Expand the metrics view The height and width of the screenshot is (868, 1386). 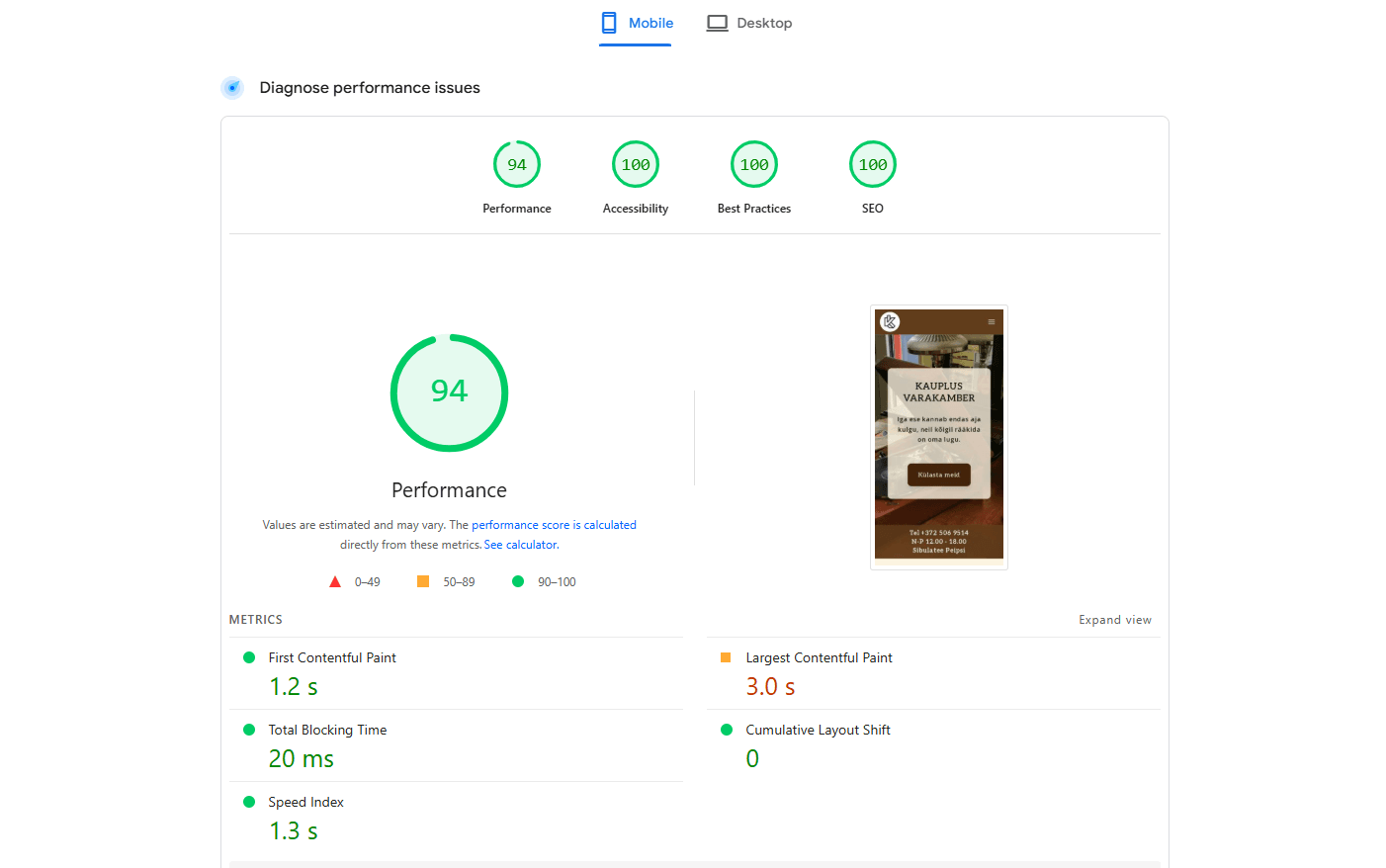(x=1114, y=620)
